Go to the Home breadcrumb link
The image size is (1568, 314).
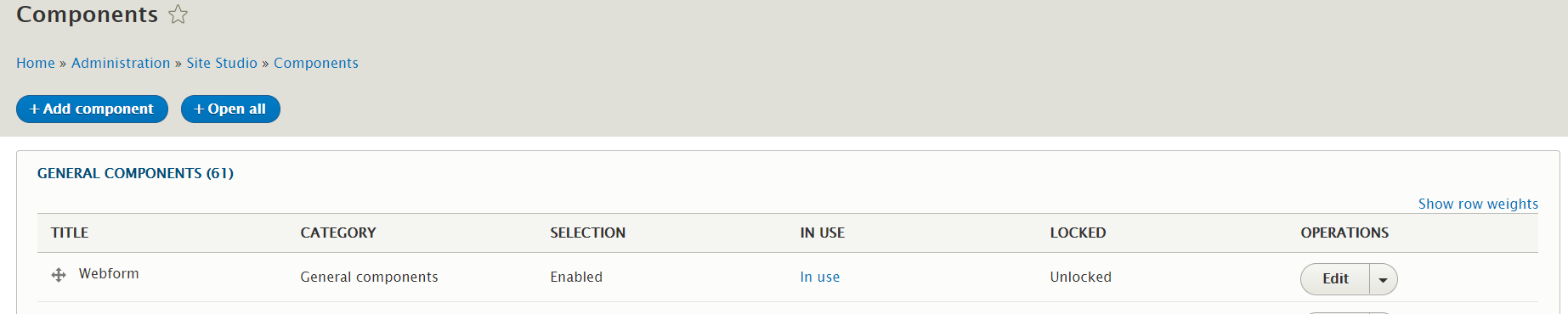coord(36,63)
